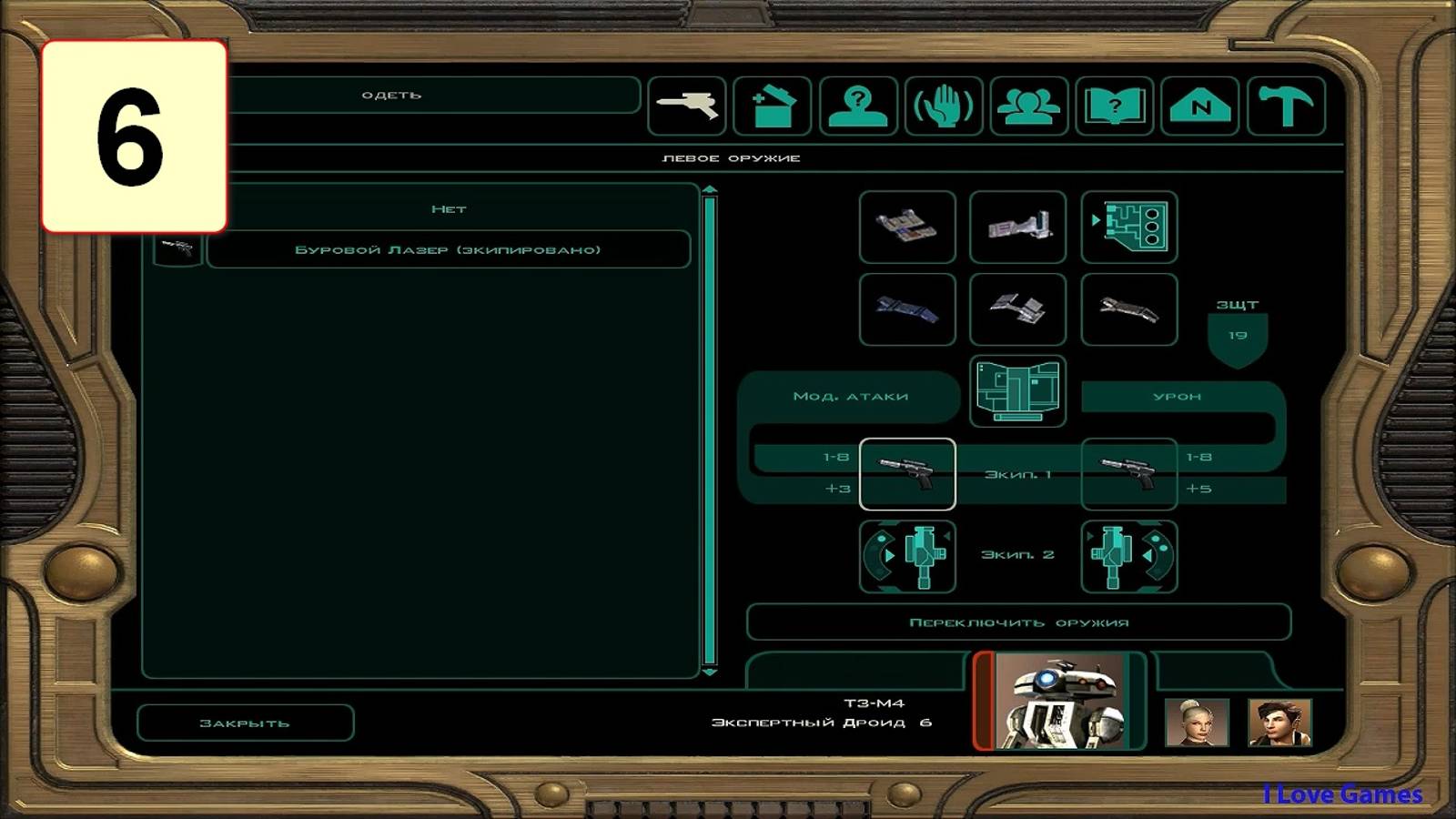The height and width of the screenshot is (819, 1456).
Task: Open the Inventory box icon
Action: click(x=773, y=106)
